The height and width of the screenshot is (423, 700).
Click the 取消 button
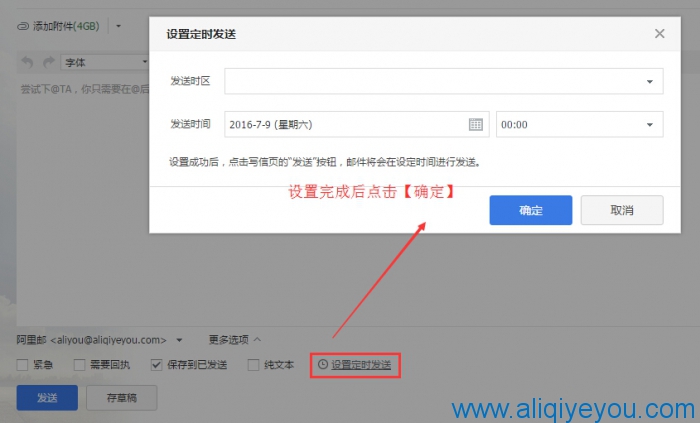click(x=622, y=210)
